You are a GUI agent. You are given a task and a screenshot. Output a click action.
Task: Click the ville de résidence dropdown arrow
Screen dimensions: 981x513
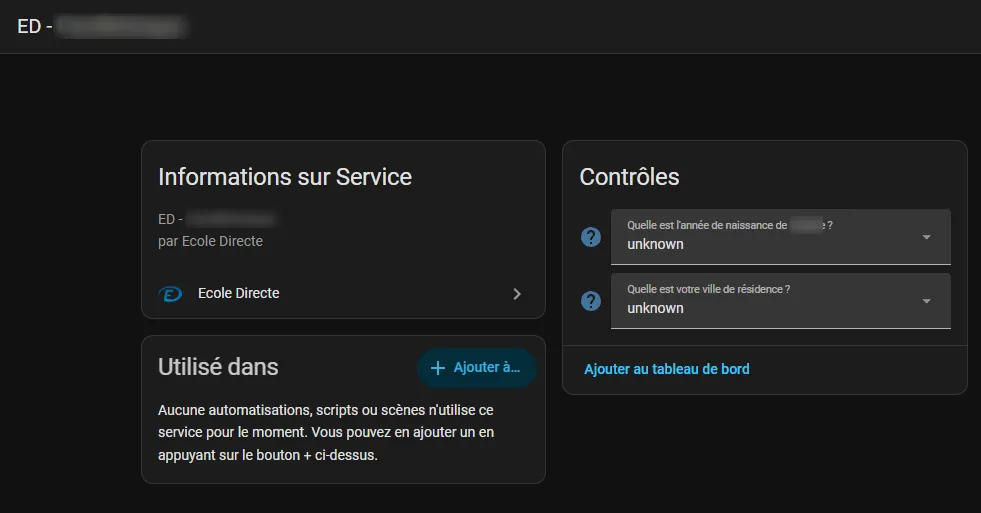[x=927, y=301]
